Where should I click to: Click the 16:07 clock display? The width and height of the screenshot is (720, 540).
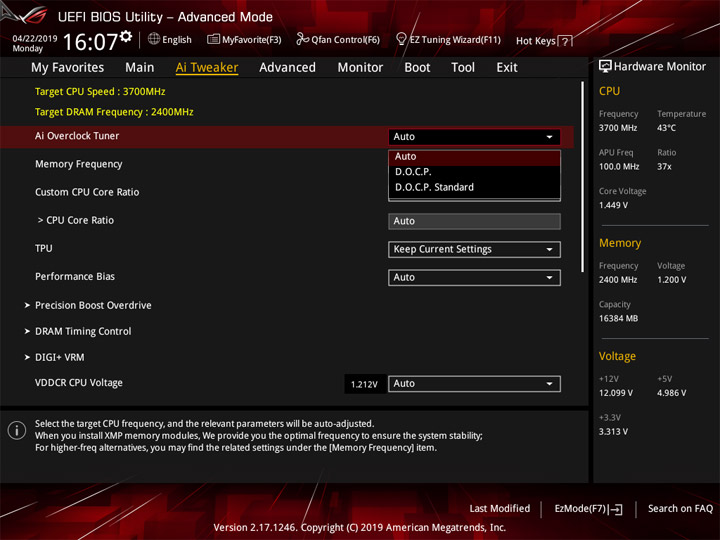coord(90,42)
